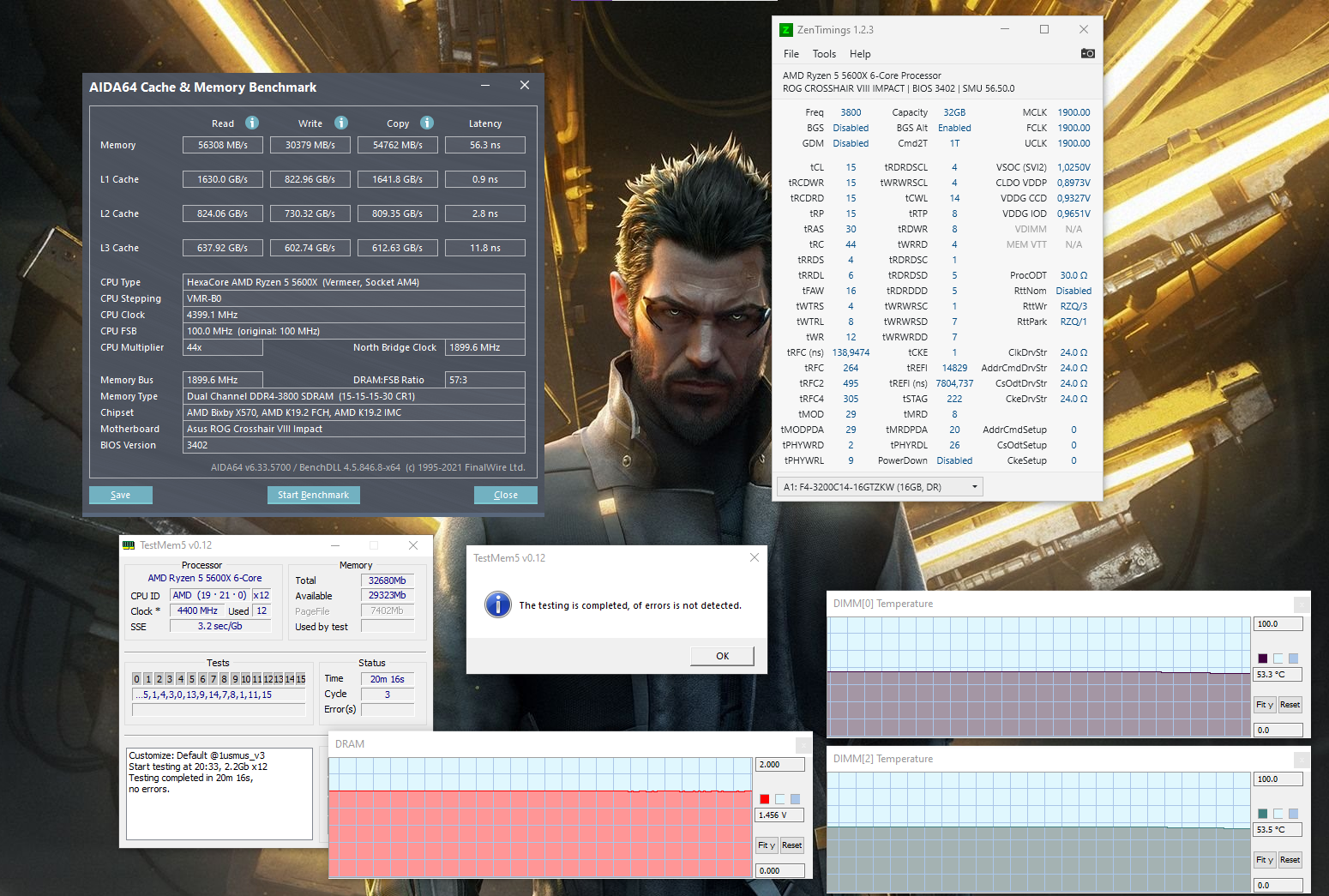Click the TestMem5 Total memory value 32680Mb
Viewport: 1329px width, 896px height.
click(388, 580)
